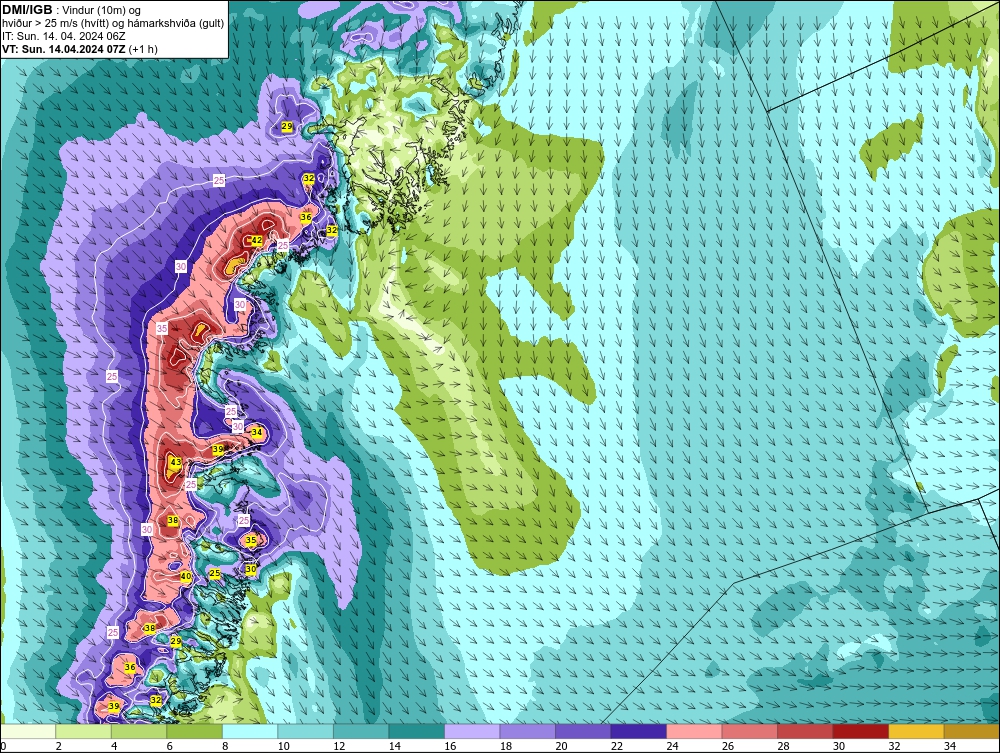Click the 'IT: Sun. 14. 04. 2024 06Z' line
The height and width of the screenshot is (753, 1000).
pos(64,36)
